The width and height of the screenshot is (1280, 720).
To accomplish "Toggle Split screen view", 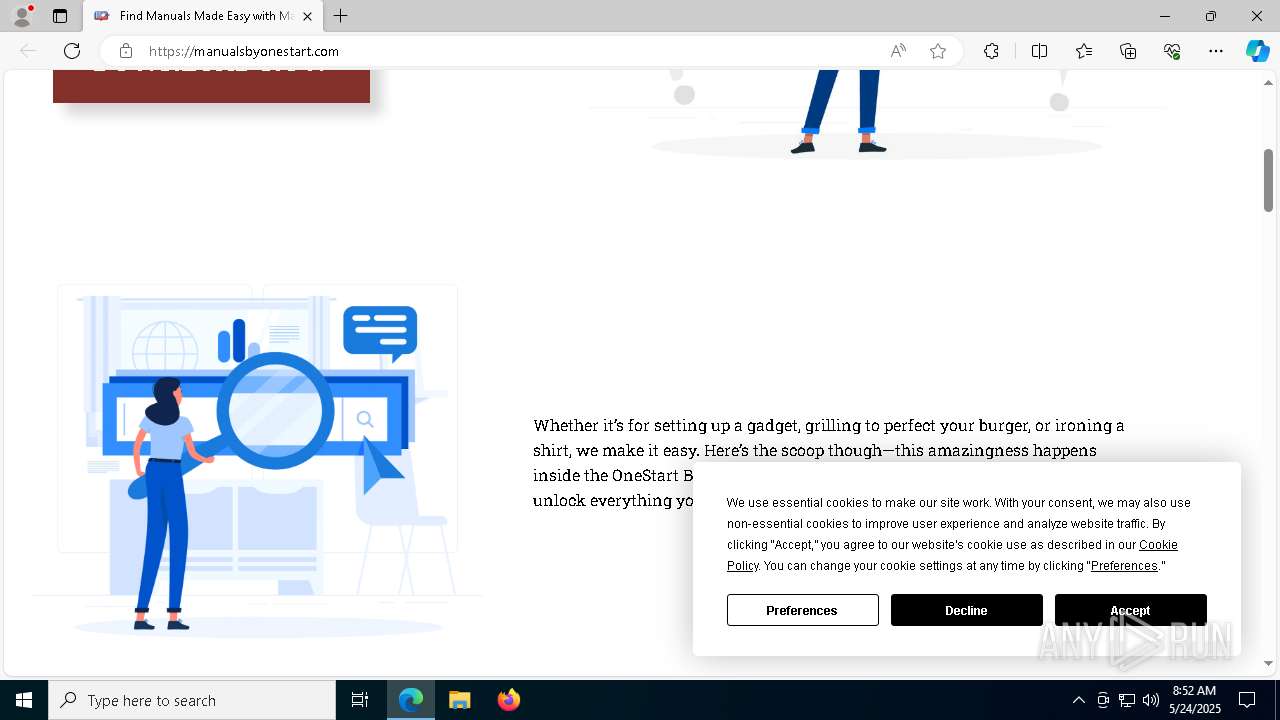I will [1039, 51].
